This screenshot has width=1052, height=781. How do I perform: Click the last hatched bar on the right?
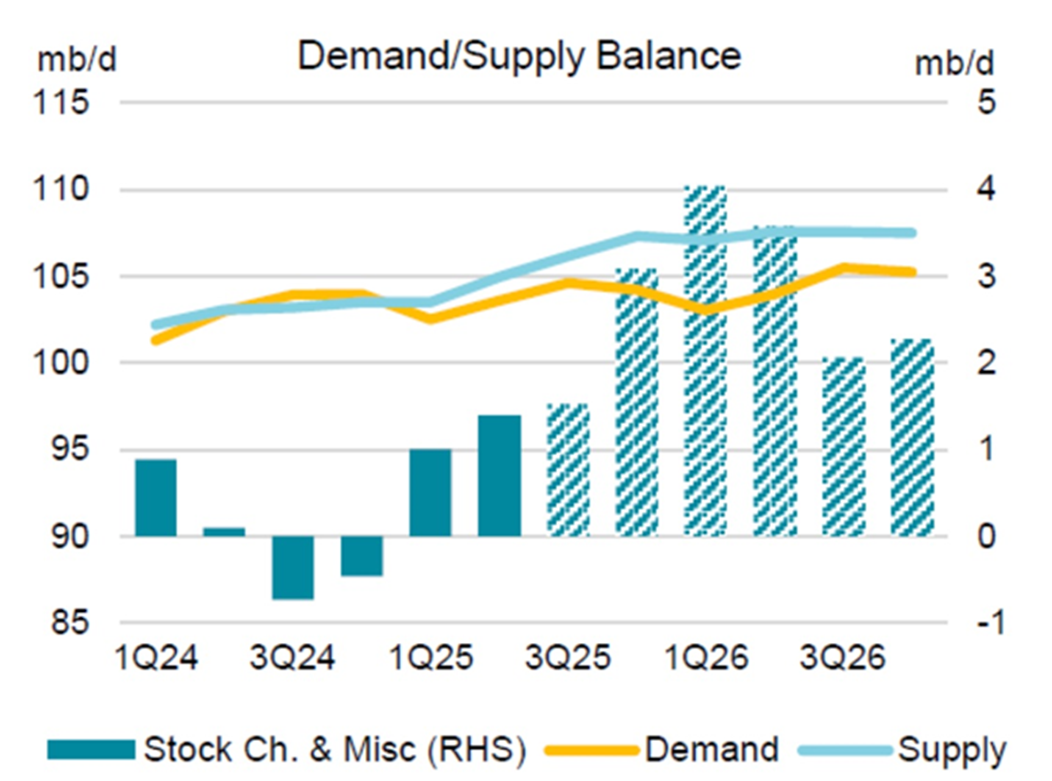(x=911, y=438)
